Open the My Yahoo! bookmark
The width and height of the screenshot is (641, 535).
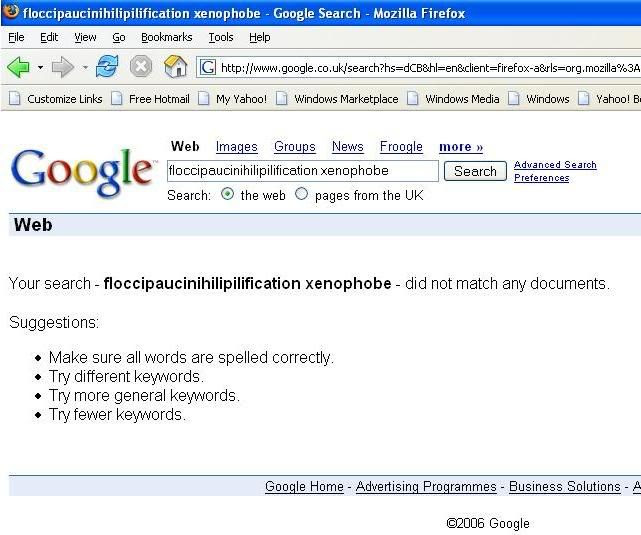pos(232,99)
